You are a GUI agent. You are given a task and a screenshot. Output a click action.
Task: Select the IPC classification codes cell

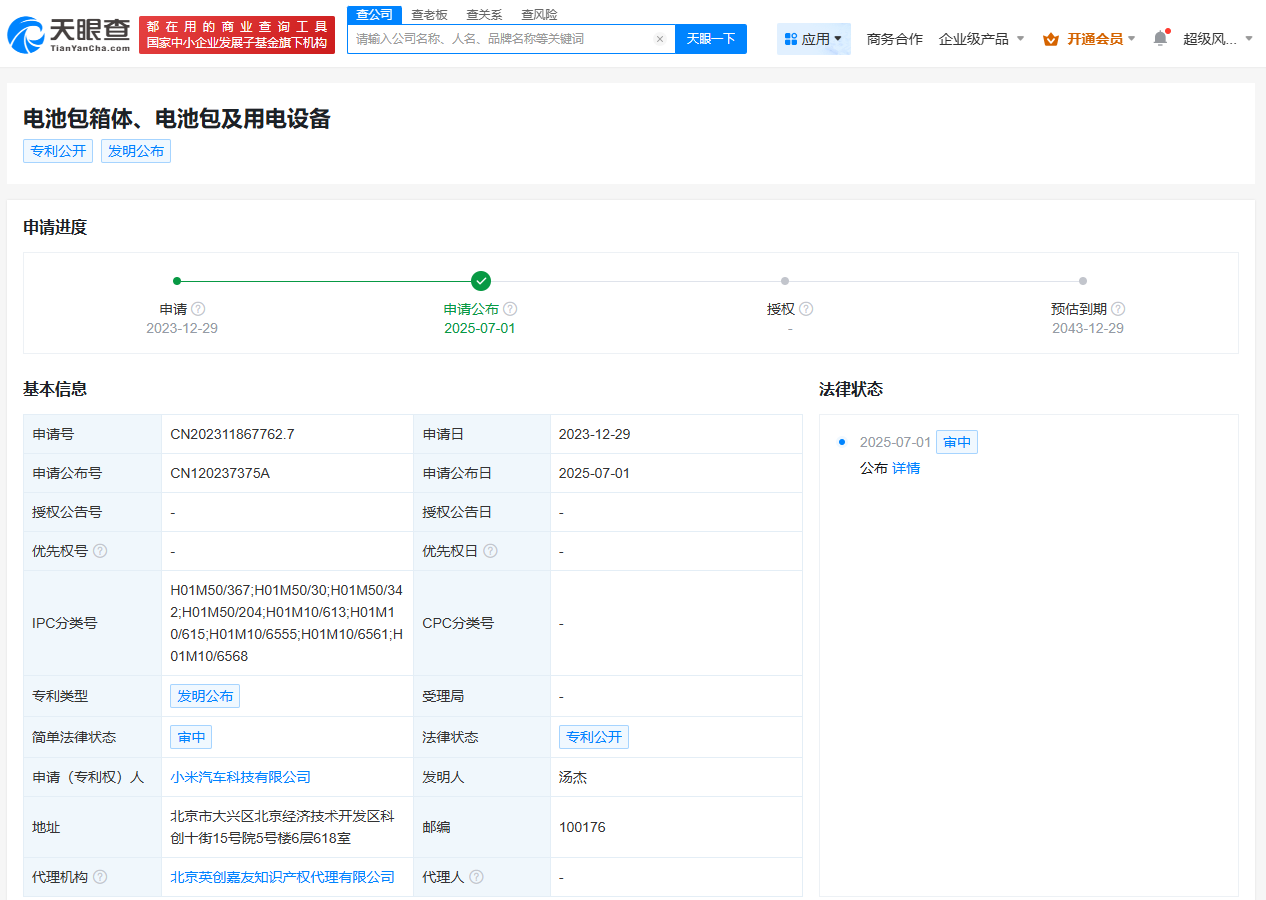pos(287,623)
